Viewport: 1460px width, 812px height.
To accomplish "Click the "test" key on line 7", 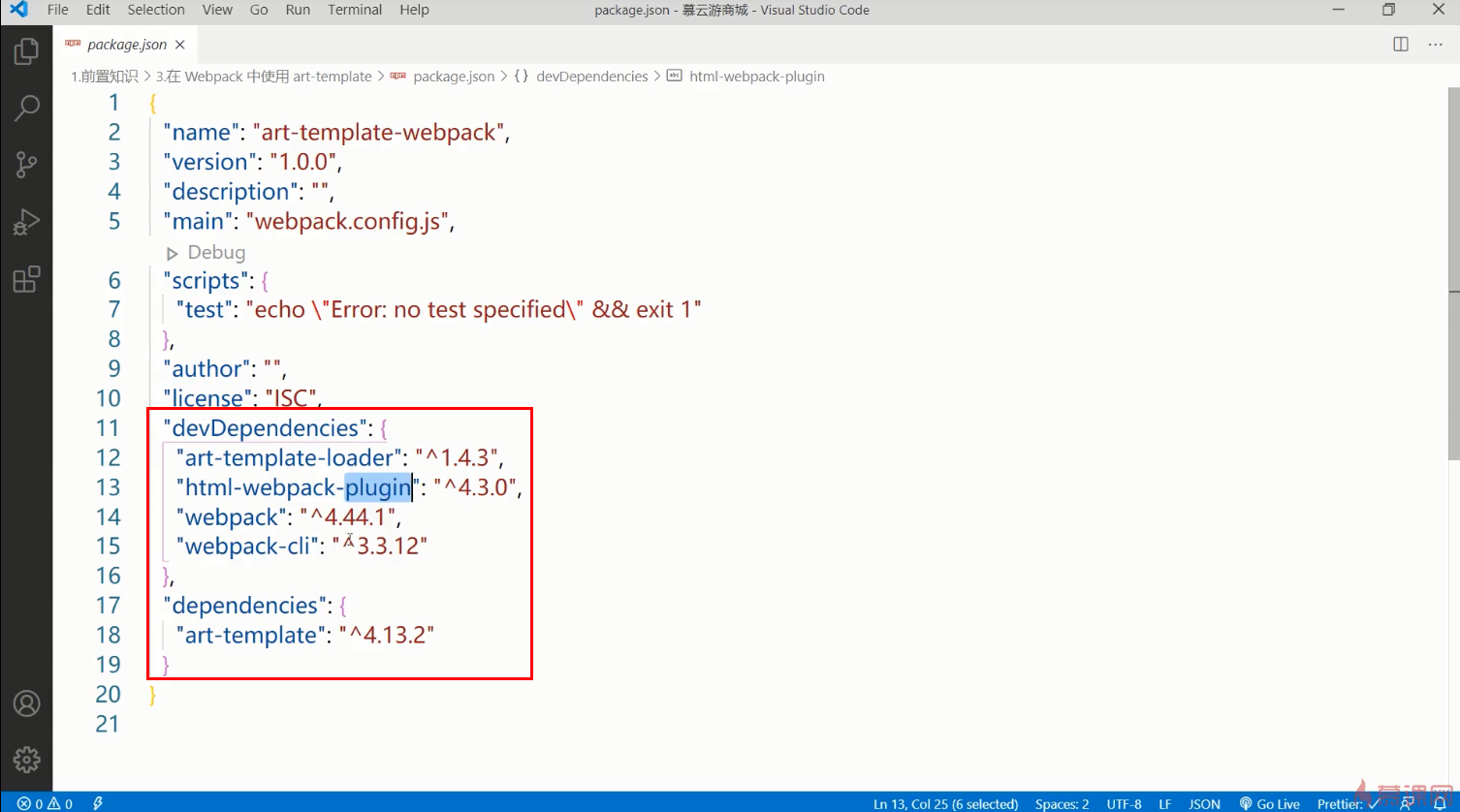I will coord(205,310).
